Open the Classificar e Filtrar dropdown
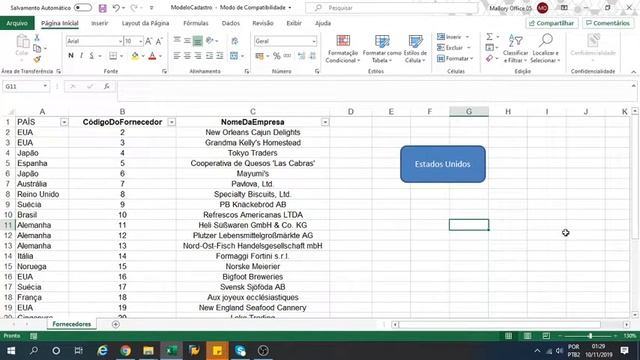The width and height of the screenshot is (640, 360). pyautogui.click(x=516, y=49)
